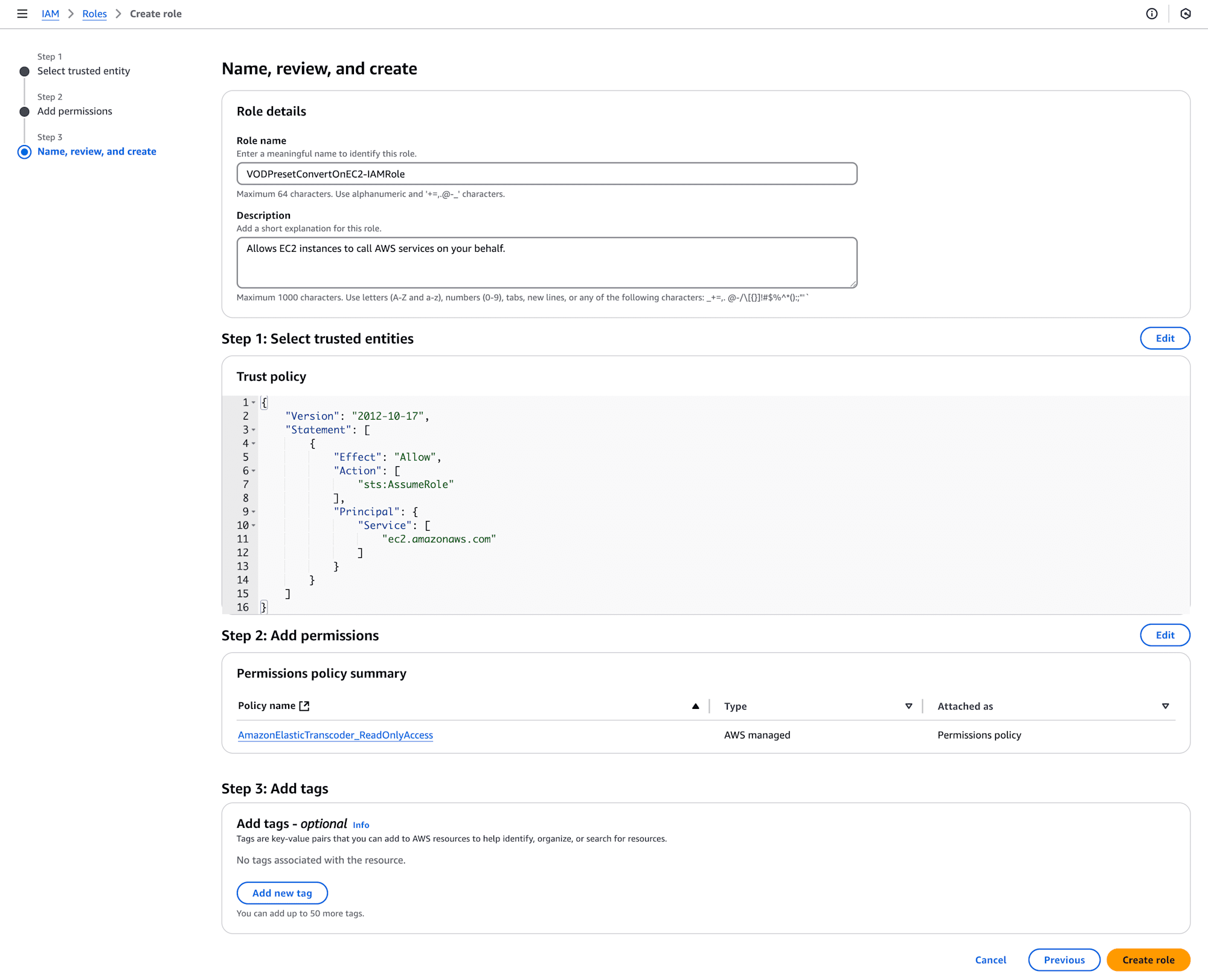The image size is (1208, 980).
Task: Edit Step 2 permissions
Action: click(1165, 635)
